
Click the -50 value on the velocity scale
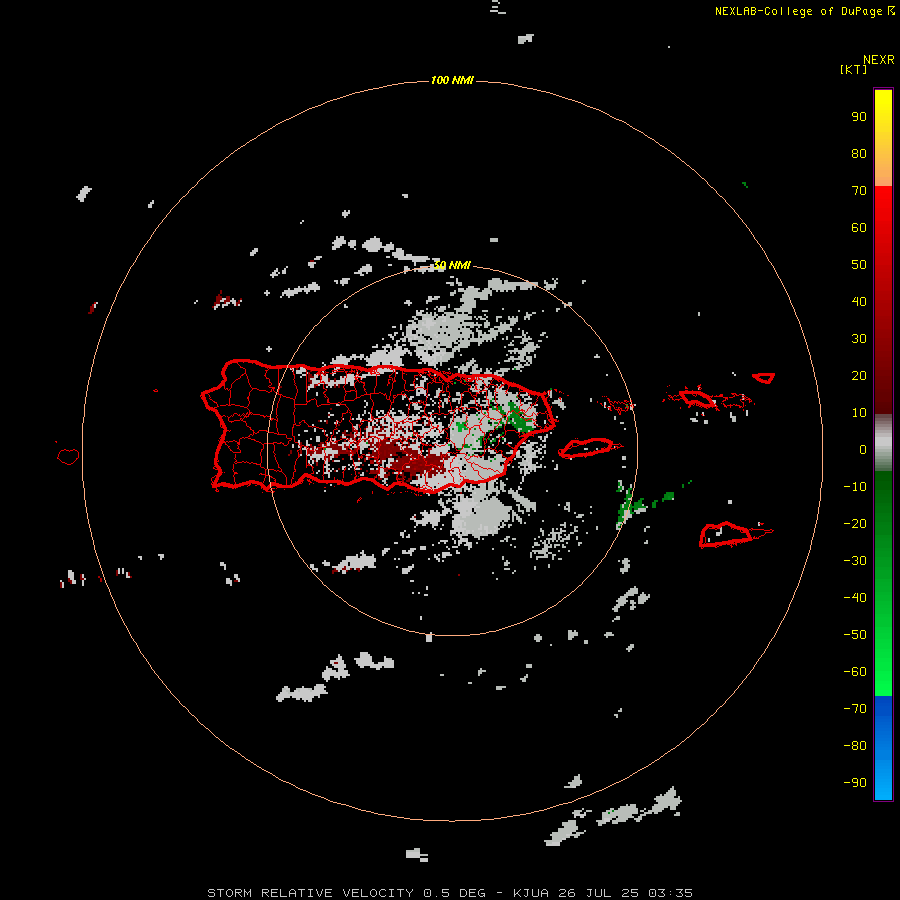(x=855, y=635)
